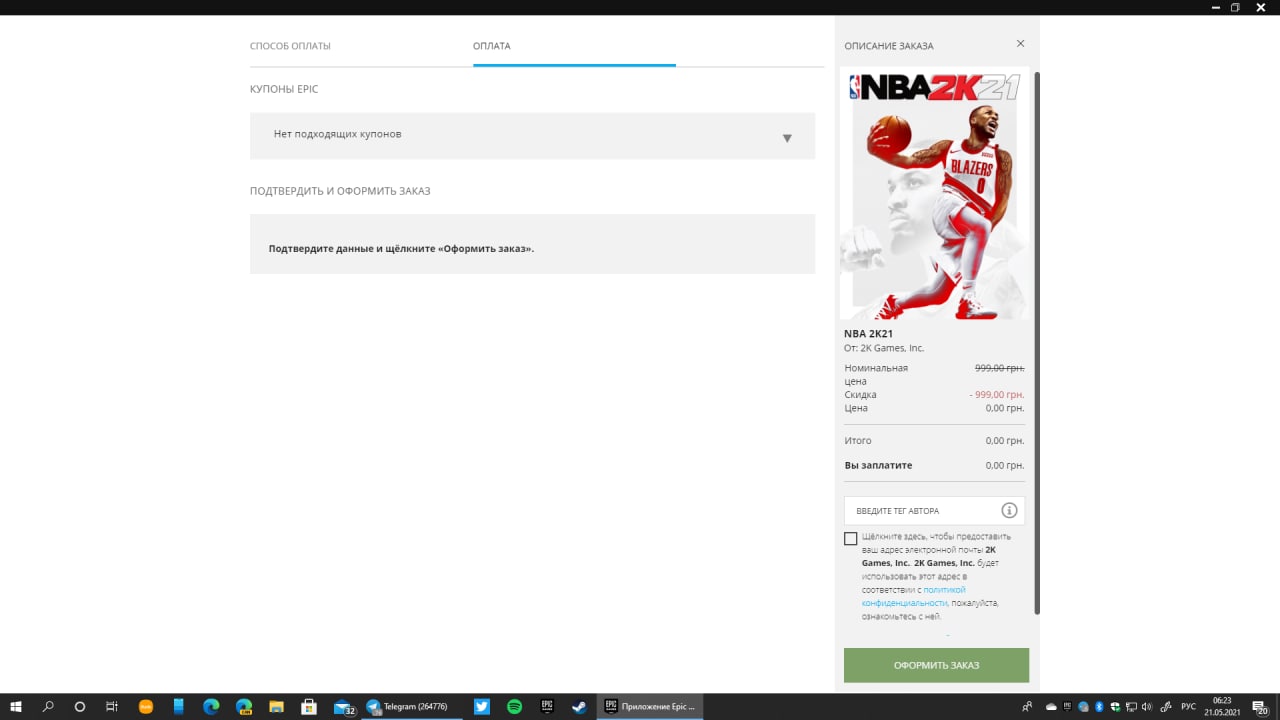Select the Epic application taskbar window
The width and height of the screenshot is (1280, 720).
[650, 707]
